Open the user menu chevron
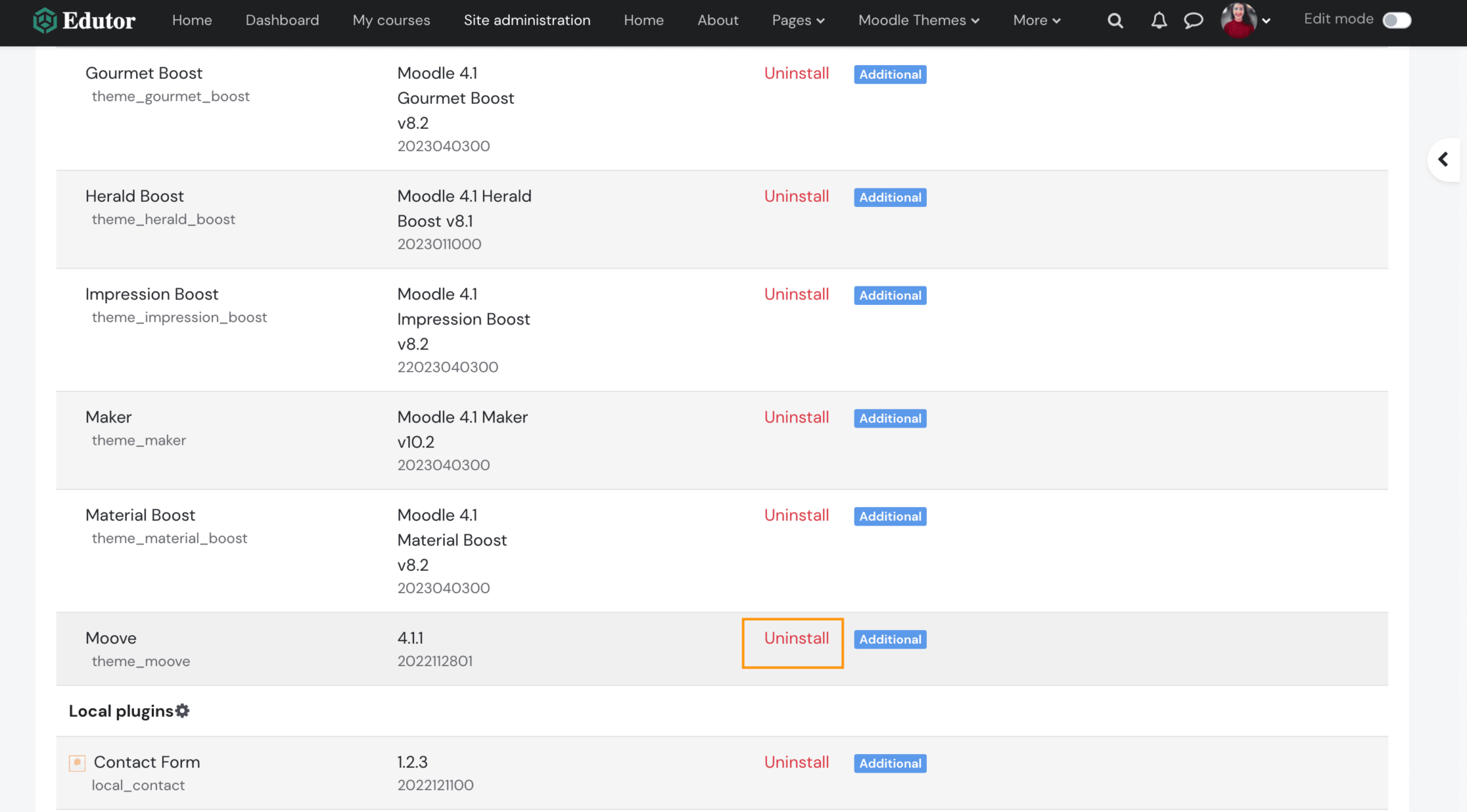Viewport: 1467px width, 812px height. [1266, 21]
